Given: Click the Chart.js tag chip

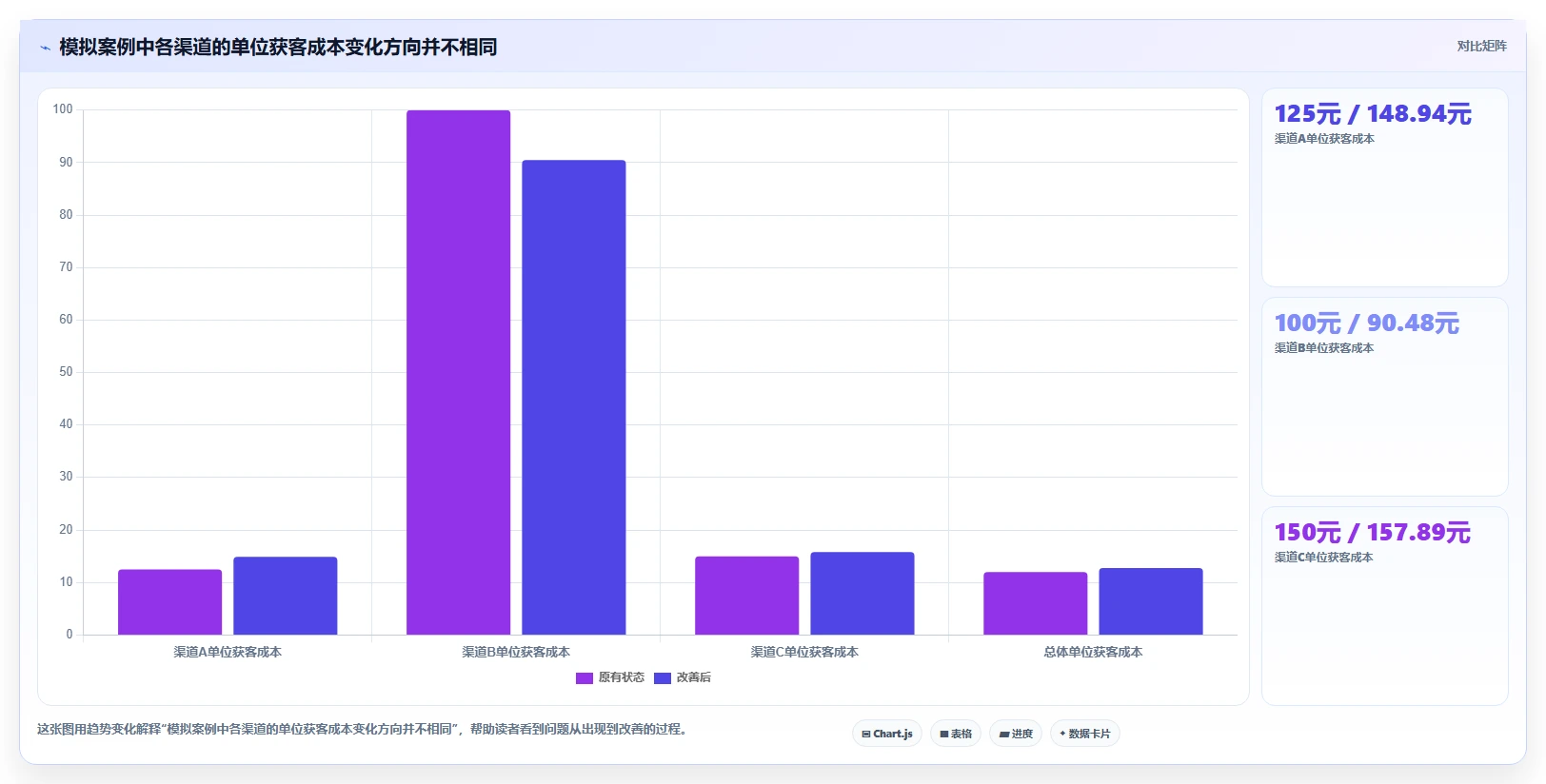Looking at the screenshot, I should [887, 734].
